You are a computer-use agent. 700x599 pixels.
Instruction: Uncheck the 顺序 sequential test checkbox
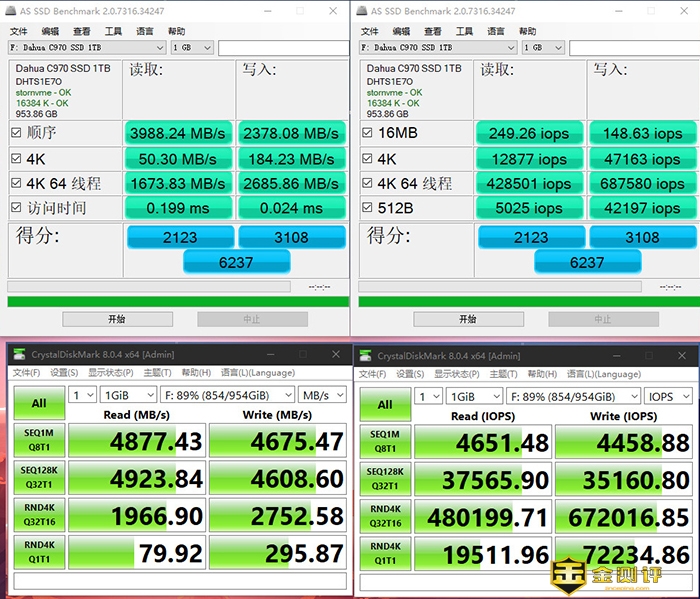point(16,133)
